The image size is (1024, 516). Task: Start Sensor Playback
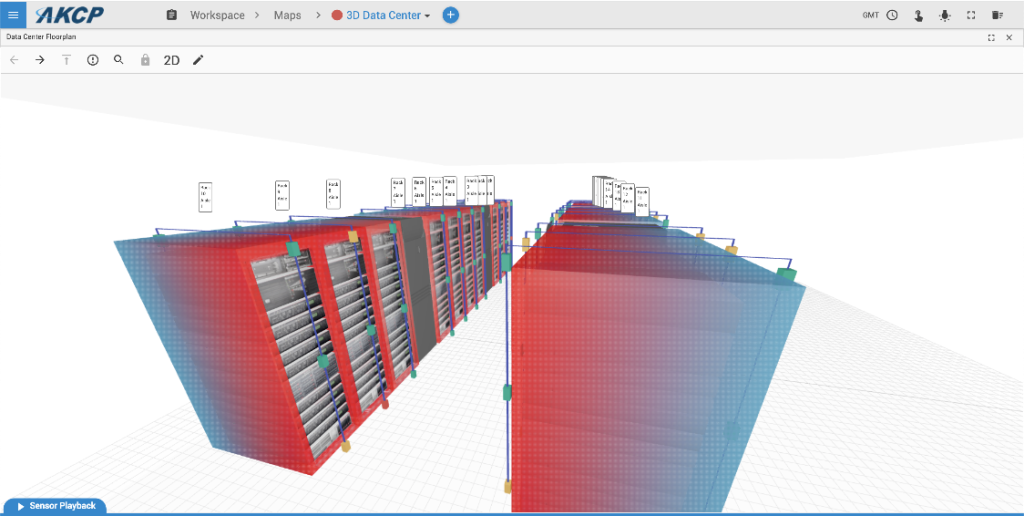pyautogui.click(x=55, y=506)
